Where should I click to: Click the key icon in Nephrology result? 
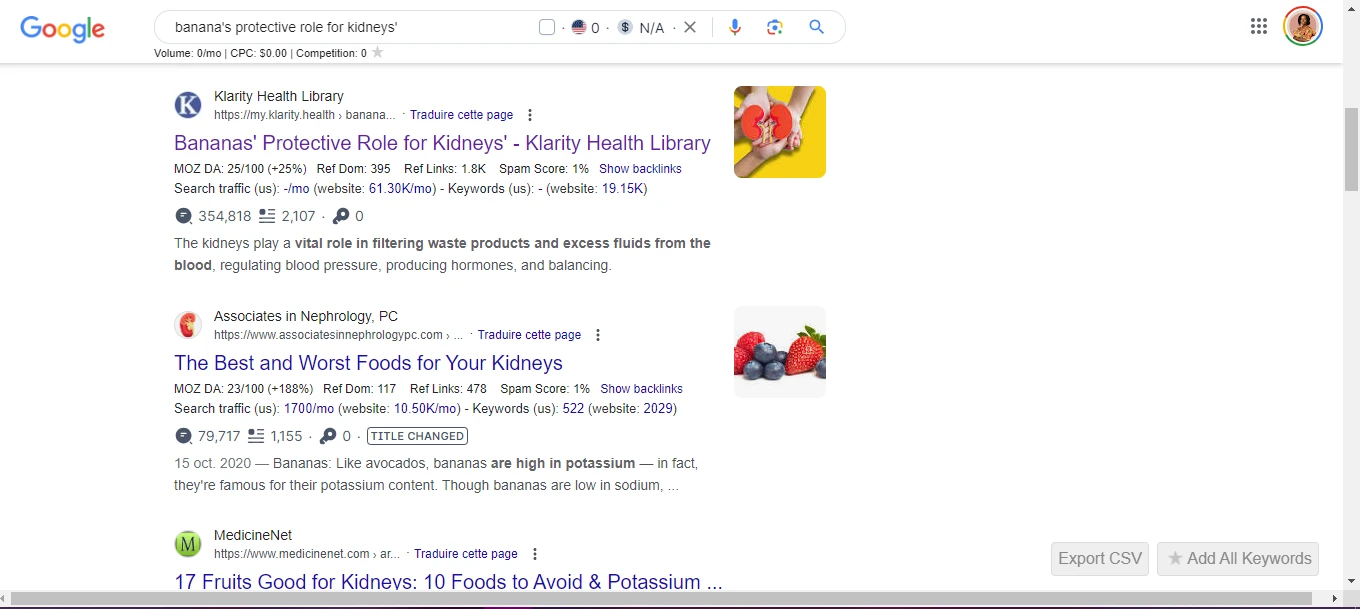pyautogui.click(x=328, y=436)
